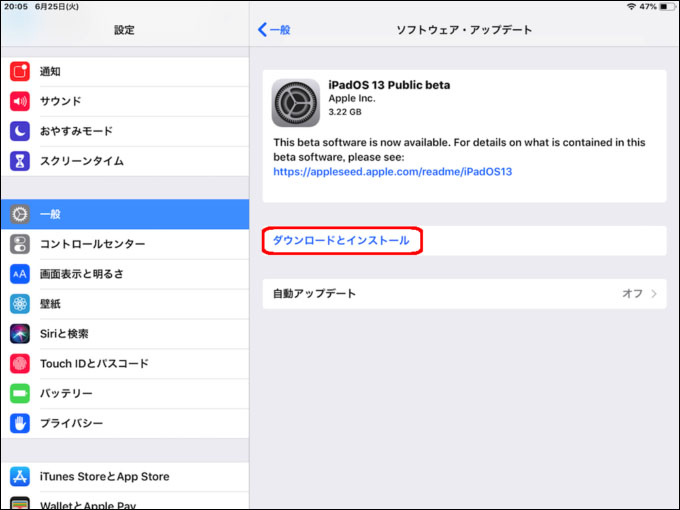680x510 pixels.
Task: Open the Battery (バッテリー) icon
Action: (x=21, y=394)
